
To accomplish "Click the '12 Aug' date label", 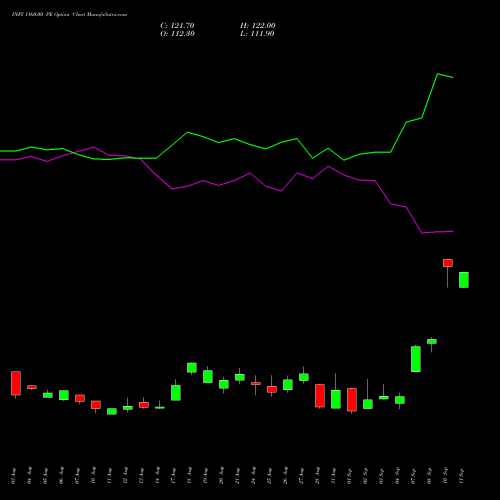I will coord(126,476).
